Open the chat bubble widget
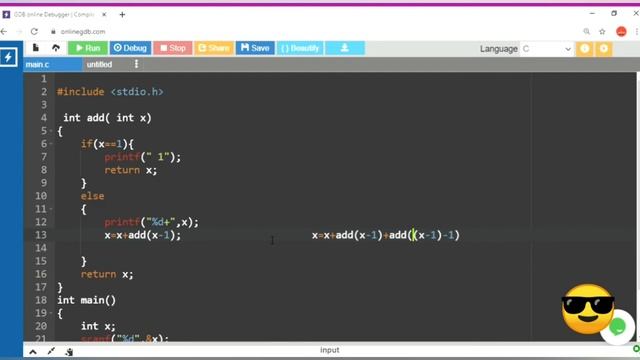 point(618,327)
